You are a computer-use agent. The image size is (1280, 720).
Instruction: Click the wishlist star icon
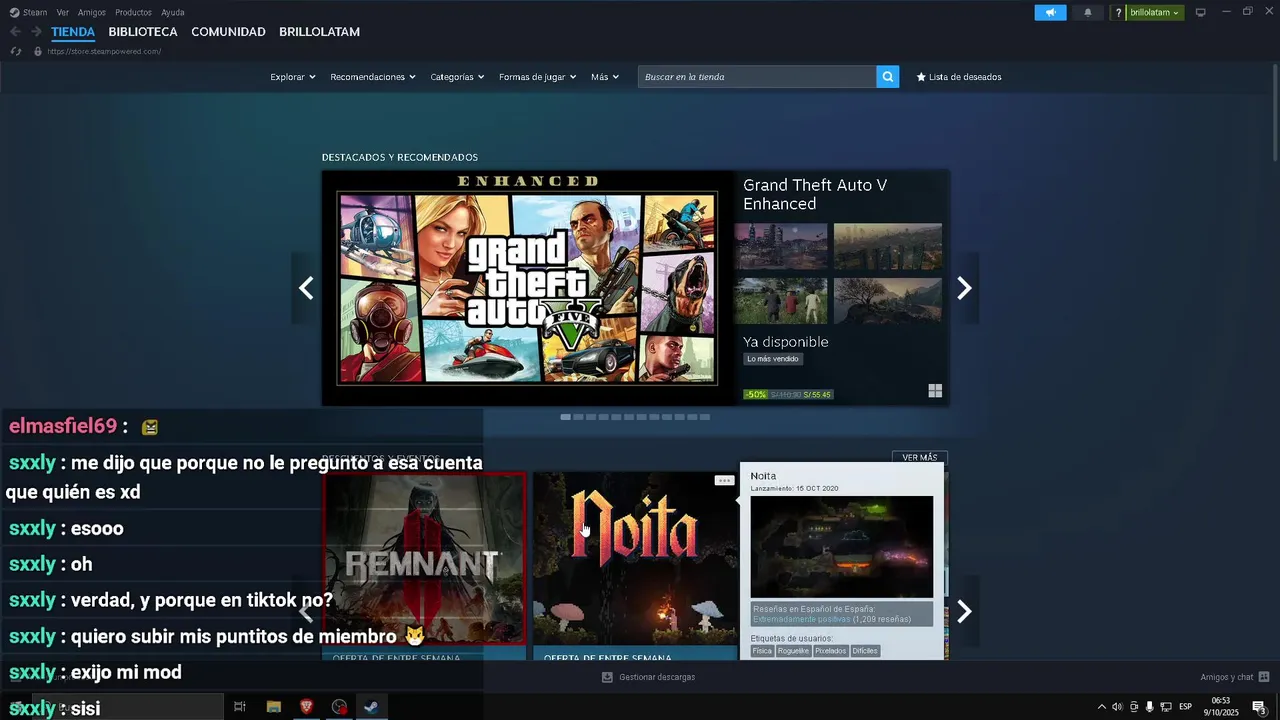coord(921,77)
